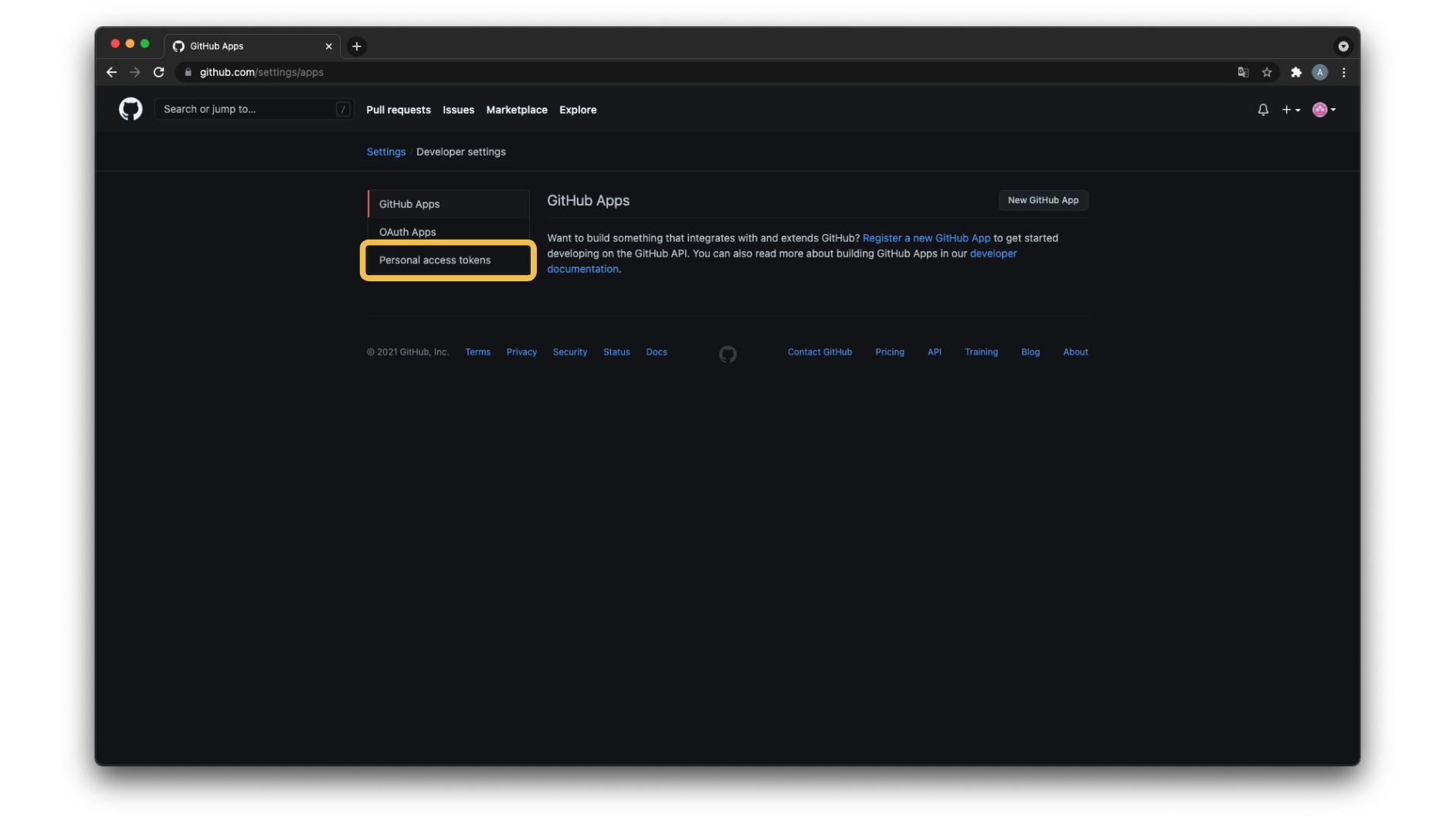Open the Status footer link
The width and height of the screenshot is (1456, 820).
pos(616,352)
